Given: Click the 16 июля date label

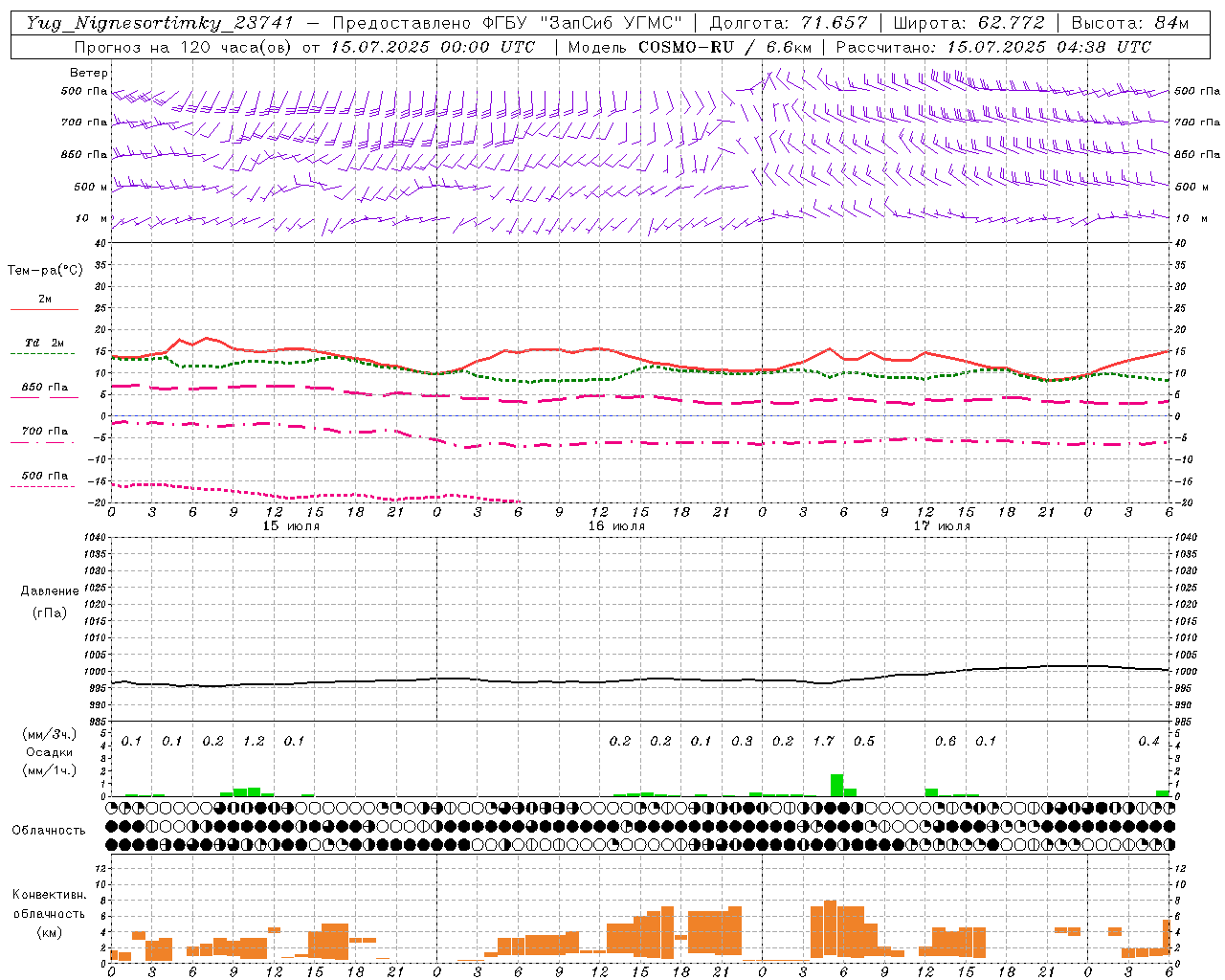Looking at the screenshot, I should pyautogui.click(x=616, y=526).
